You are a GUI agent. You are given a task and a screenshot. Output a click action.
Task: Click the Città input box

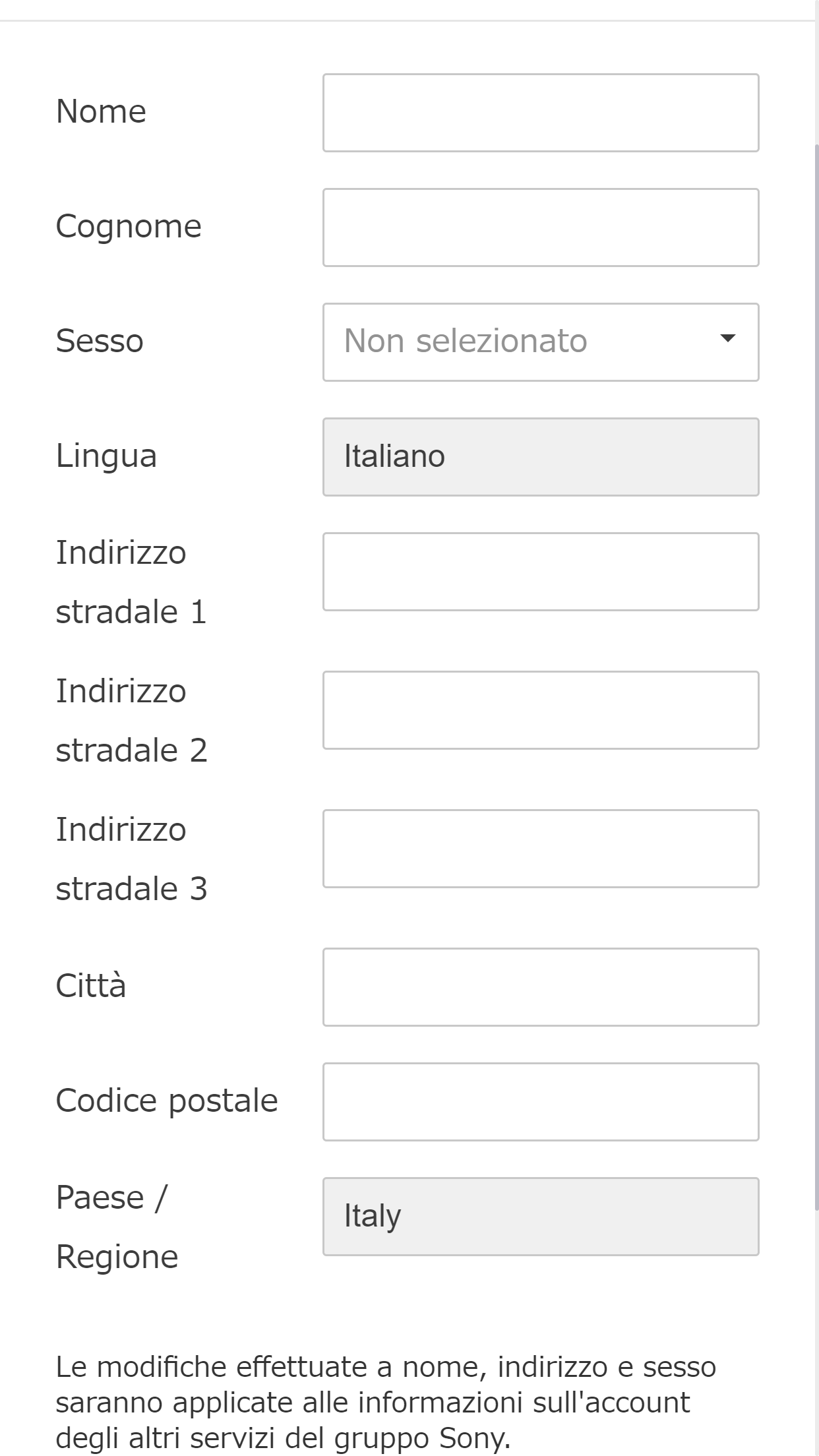[541, 986]
